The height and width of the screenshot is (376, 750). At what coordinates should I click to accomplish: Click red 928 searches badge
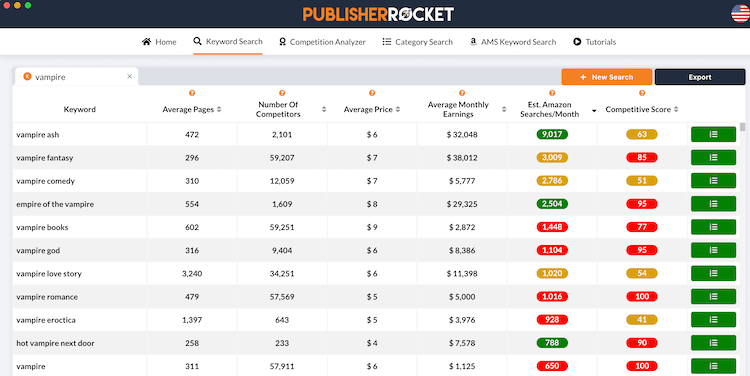tap(552, 320)
